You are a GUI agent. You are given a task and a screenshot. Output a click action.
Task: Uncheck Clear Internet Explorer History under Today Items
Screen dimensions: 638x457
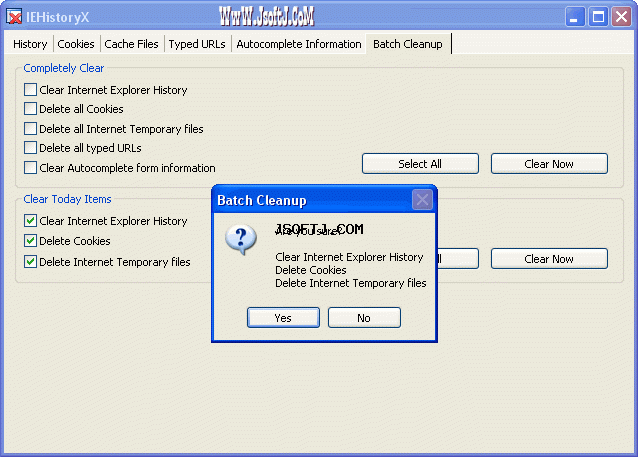click(x=30, y=221)
